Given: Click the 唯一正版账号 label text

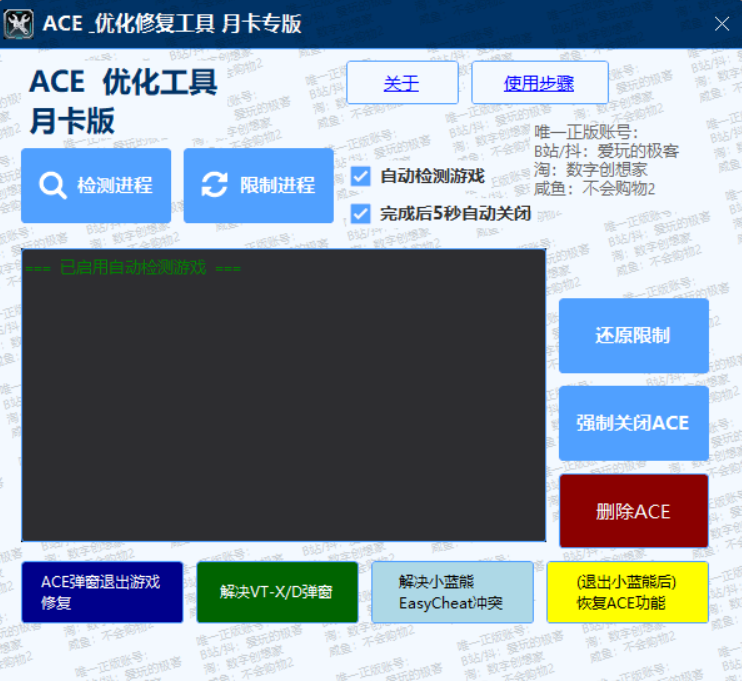Looking at the screenshot, I should (586, 132).
